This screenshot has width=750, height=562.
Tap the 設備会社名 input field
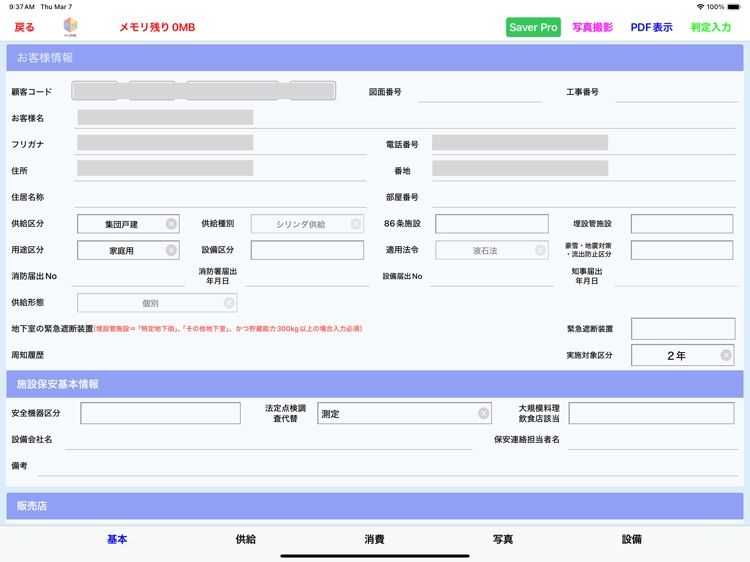click(x=269, y=439)
